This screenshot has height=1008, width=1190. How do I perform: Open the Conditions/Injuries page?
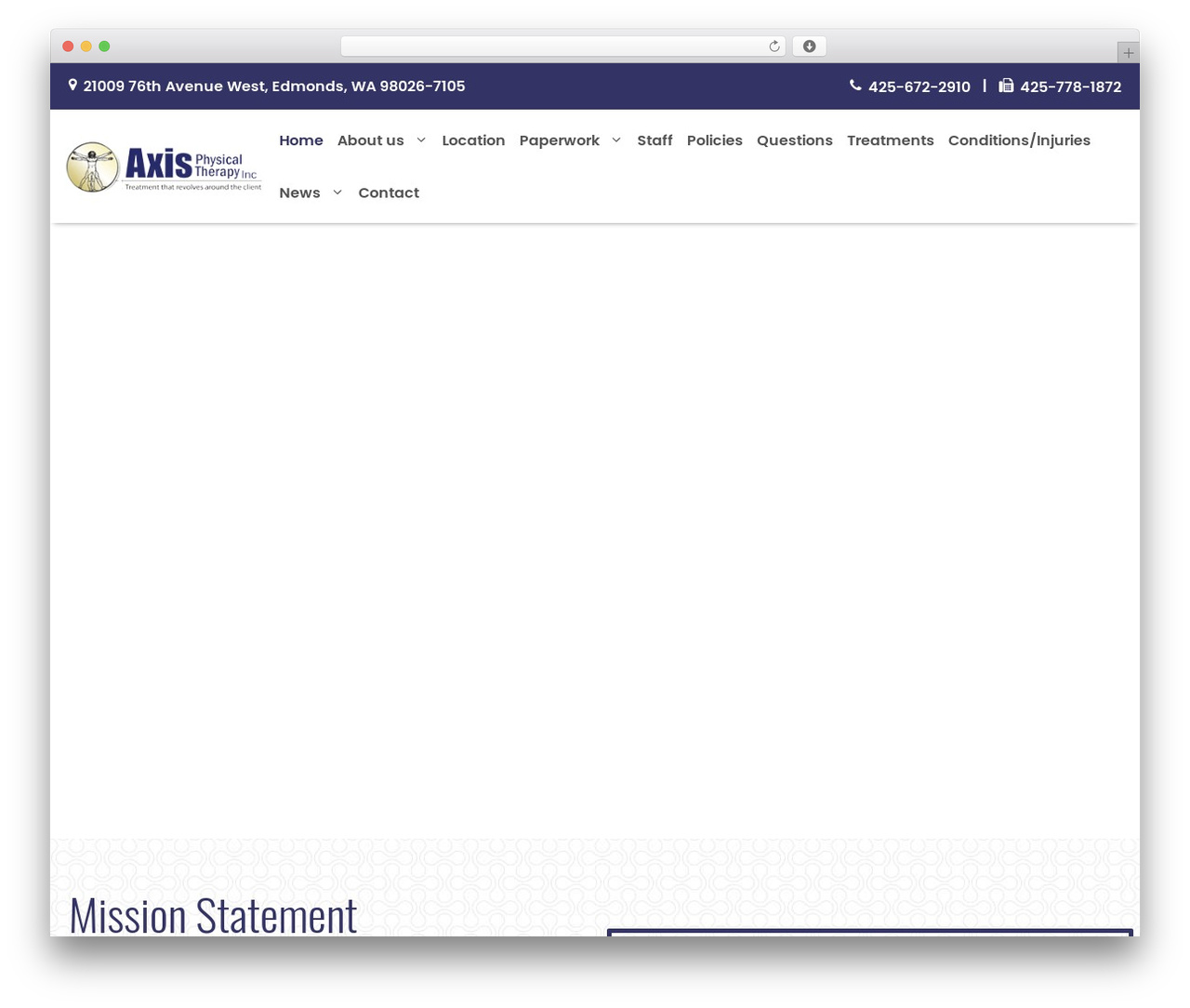[1019, 140]
